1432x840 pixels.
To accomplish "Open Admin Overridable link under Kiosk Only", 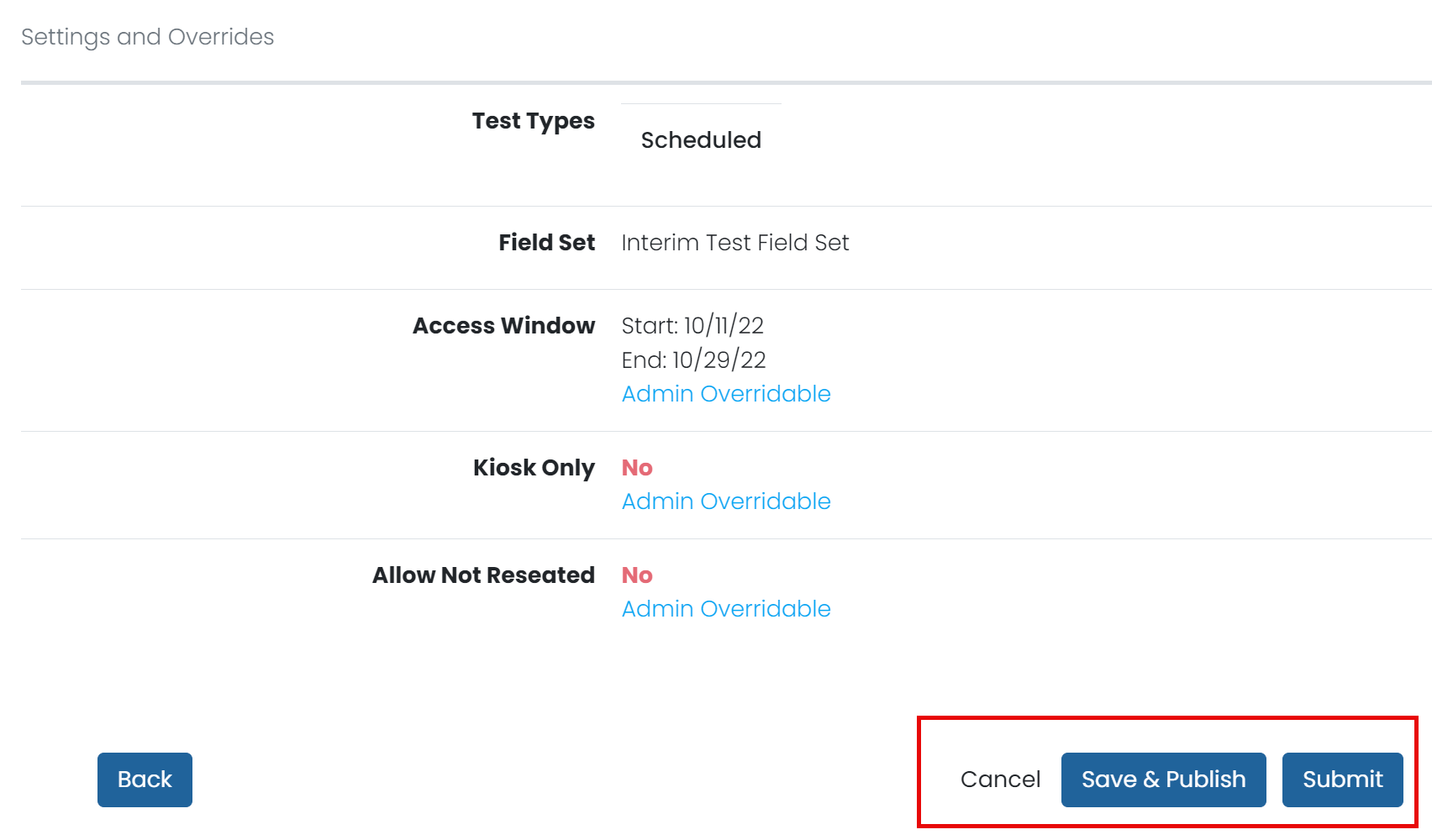I will pos(726,501).
